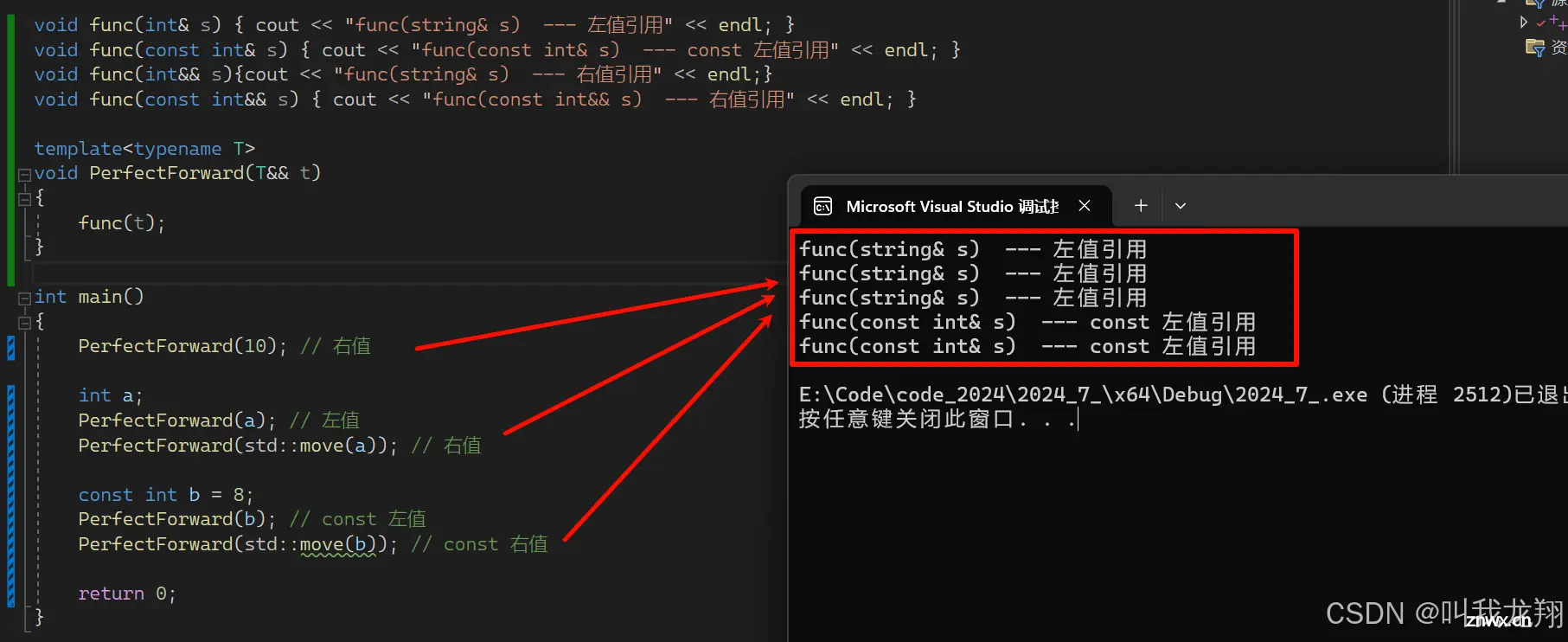Viewport: 1568px width, 642px height.
Task: Click 'void PerfectForward(T&& t)' signature
Action: tap(177, 173)
